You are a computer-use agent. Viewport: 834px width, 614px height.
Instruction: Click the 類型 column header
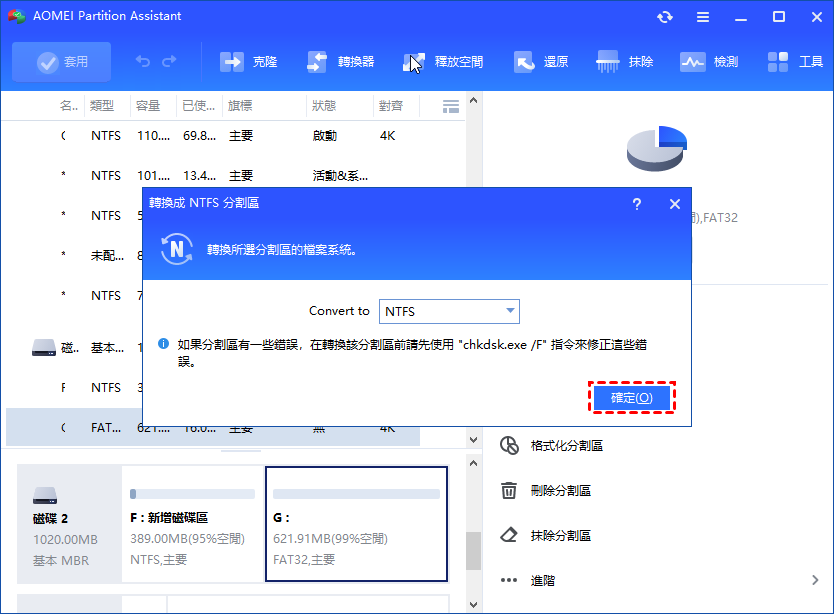[x=102, y=106]
